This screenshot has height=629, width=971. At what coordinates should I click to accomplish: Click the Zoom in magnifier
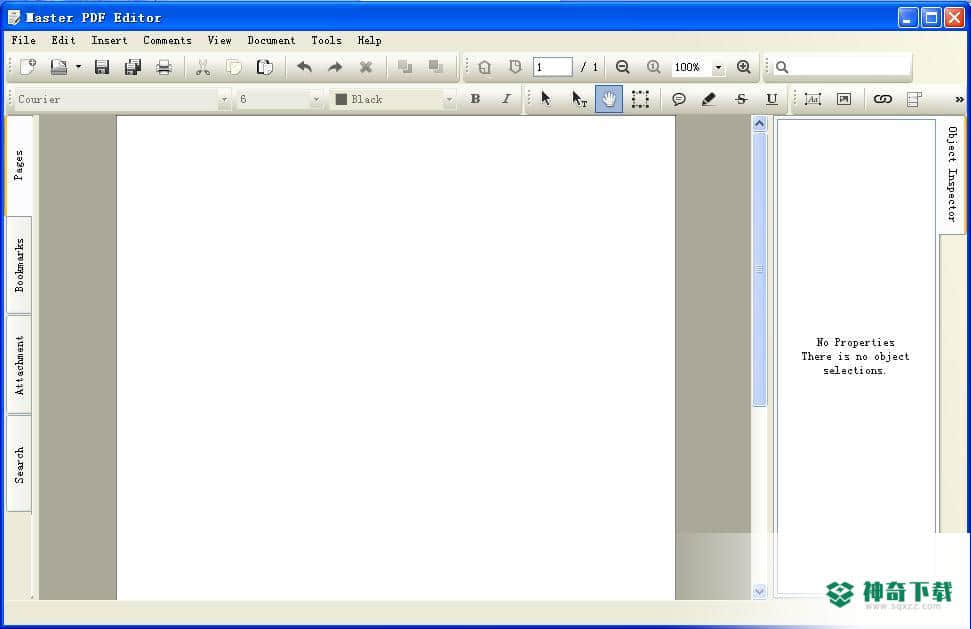click(744, 67)
